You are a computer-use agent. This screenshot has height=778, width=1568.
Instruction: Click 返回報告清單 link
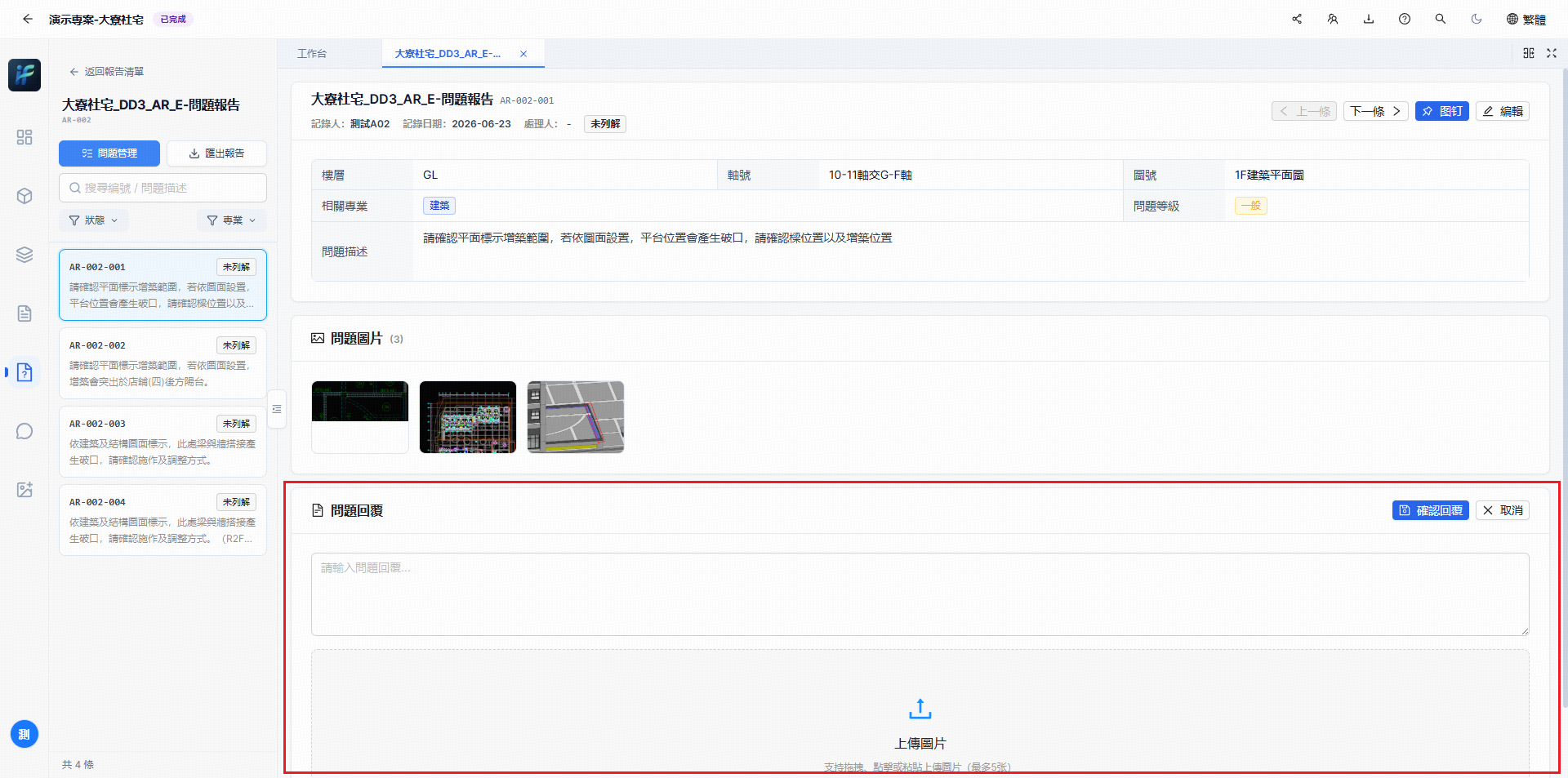(x=107, y=72)
